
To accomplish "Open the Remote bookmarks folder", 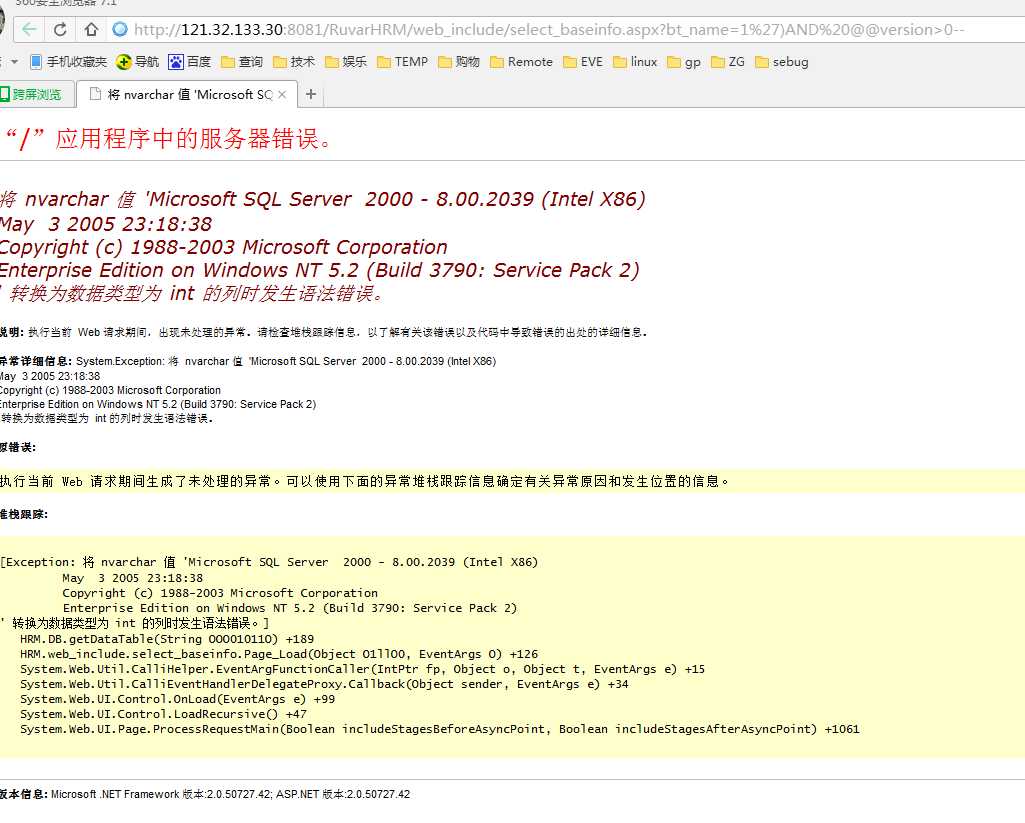I will [521, 62].
